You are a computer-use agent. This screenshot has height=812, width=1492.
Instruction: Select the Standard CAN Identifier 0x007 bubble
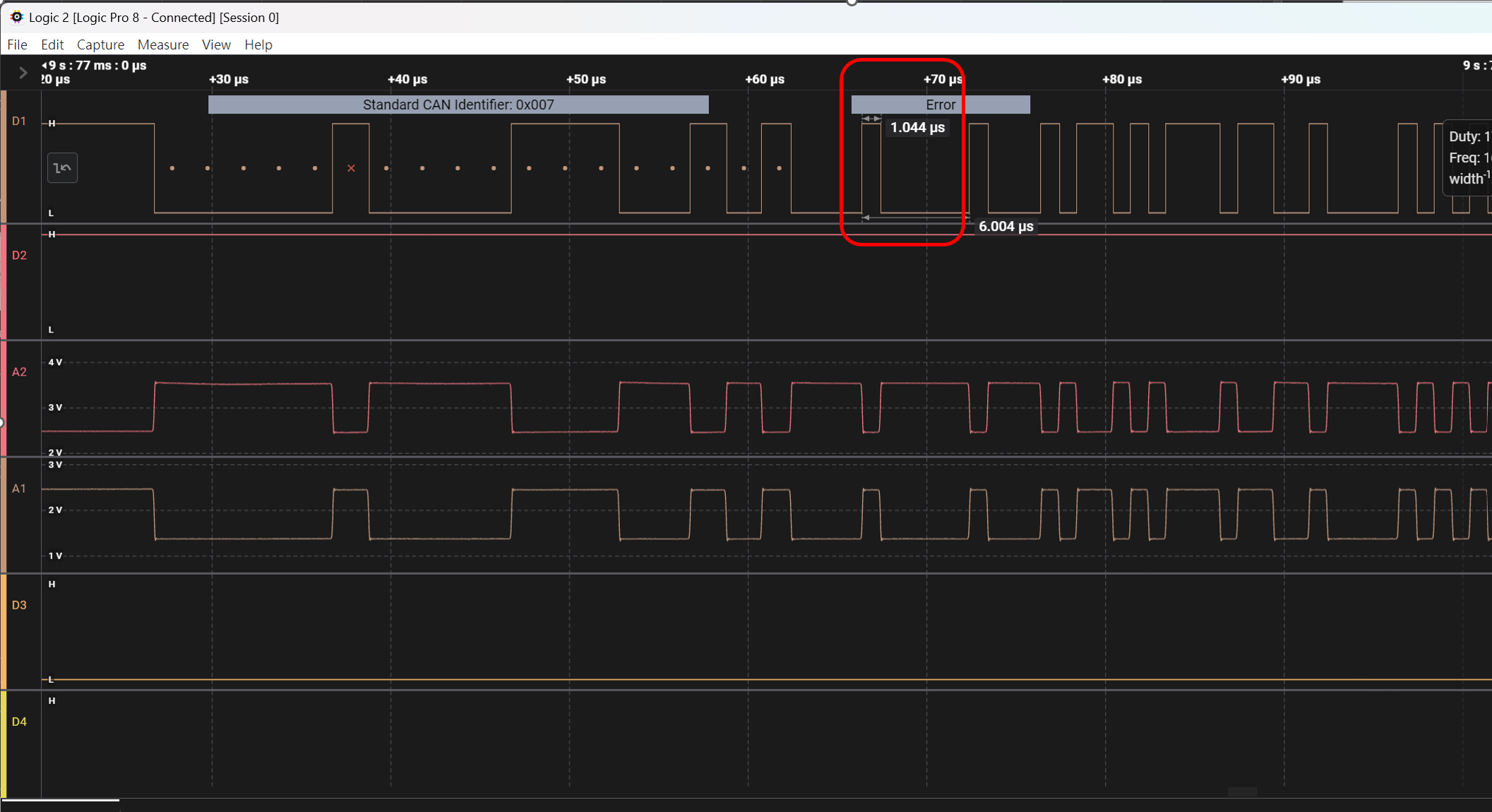458,105
